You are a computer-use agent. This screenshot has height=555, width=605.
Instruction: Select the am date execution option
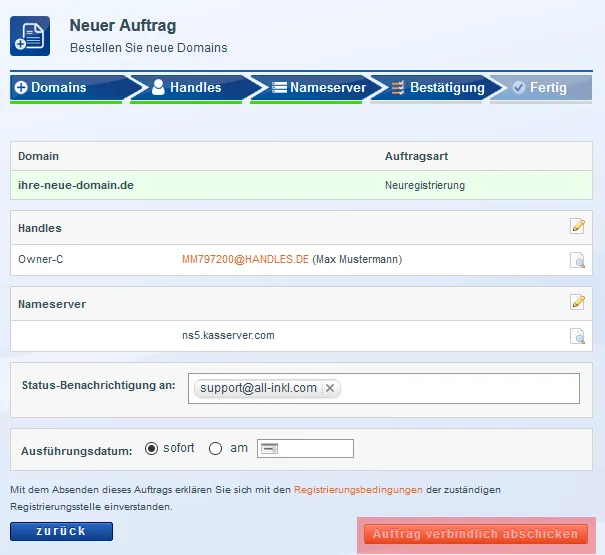pyautogui.click(x=215, y=448)
